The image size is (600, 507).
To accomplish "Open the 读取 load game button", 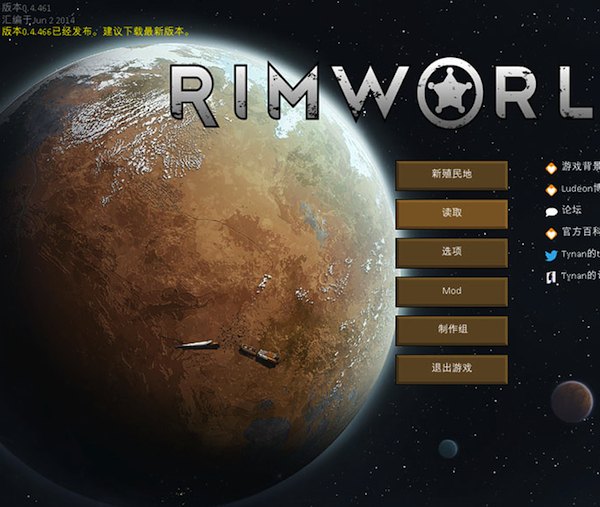I will [x=452, y=214].
